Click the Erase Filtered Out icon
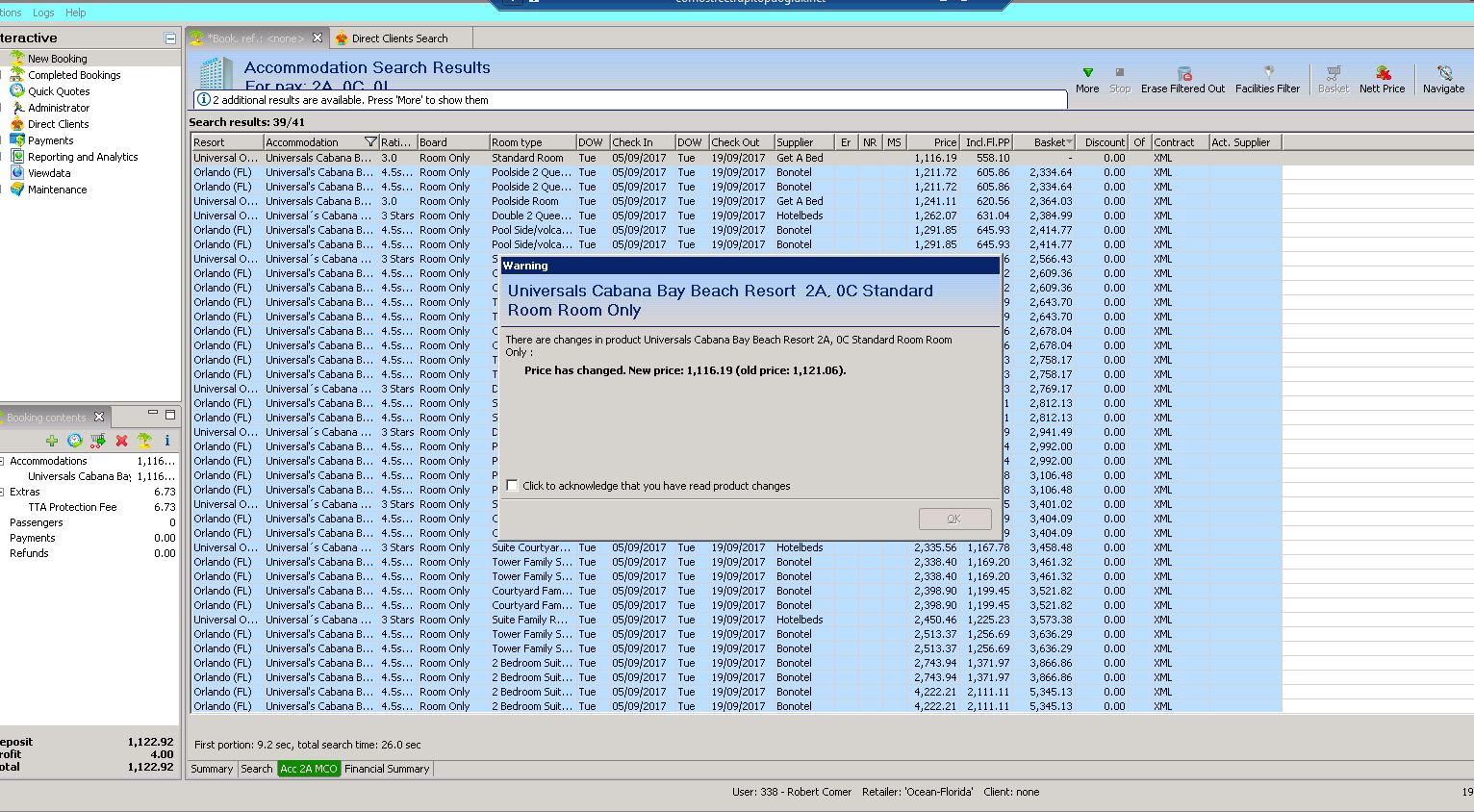This screenshot has width=1474, height=812. click(1183, 74)
